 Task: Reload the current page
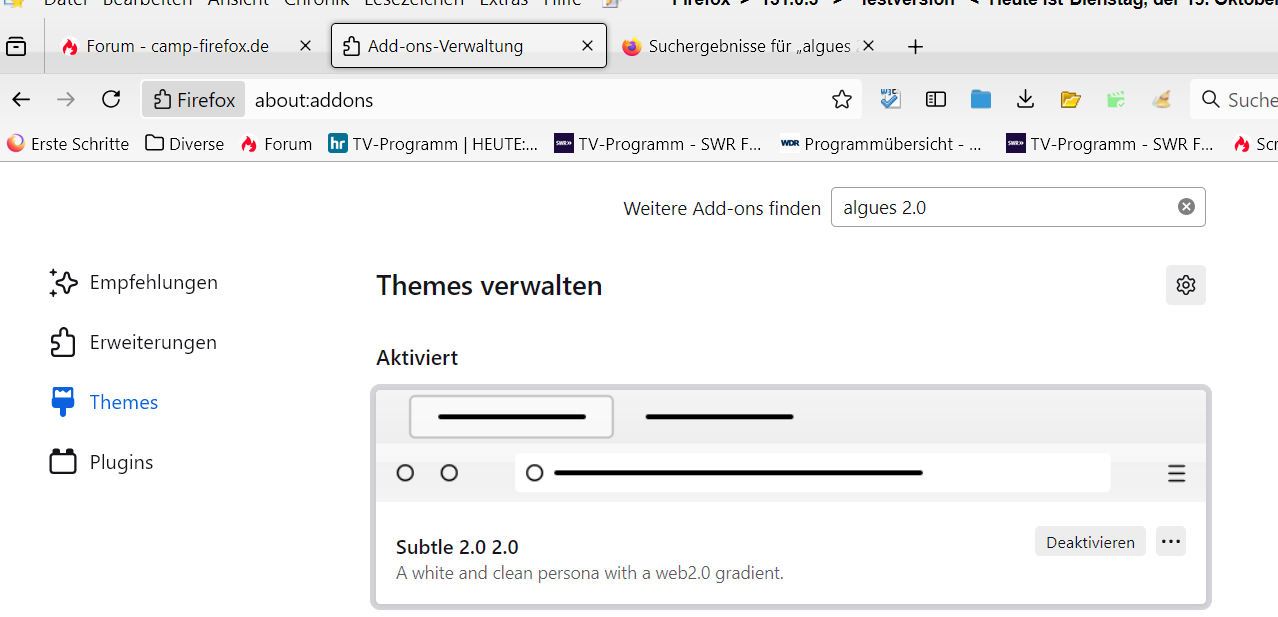(111, 99)
